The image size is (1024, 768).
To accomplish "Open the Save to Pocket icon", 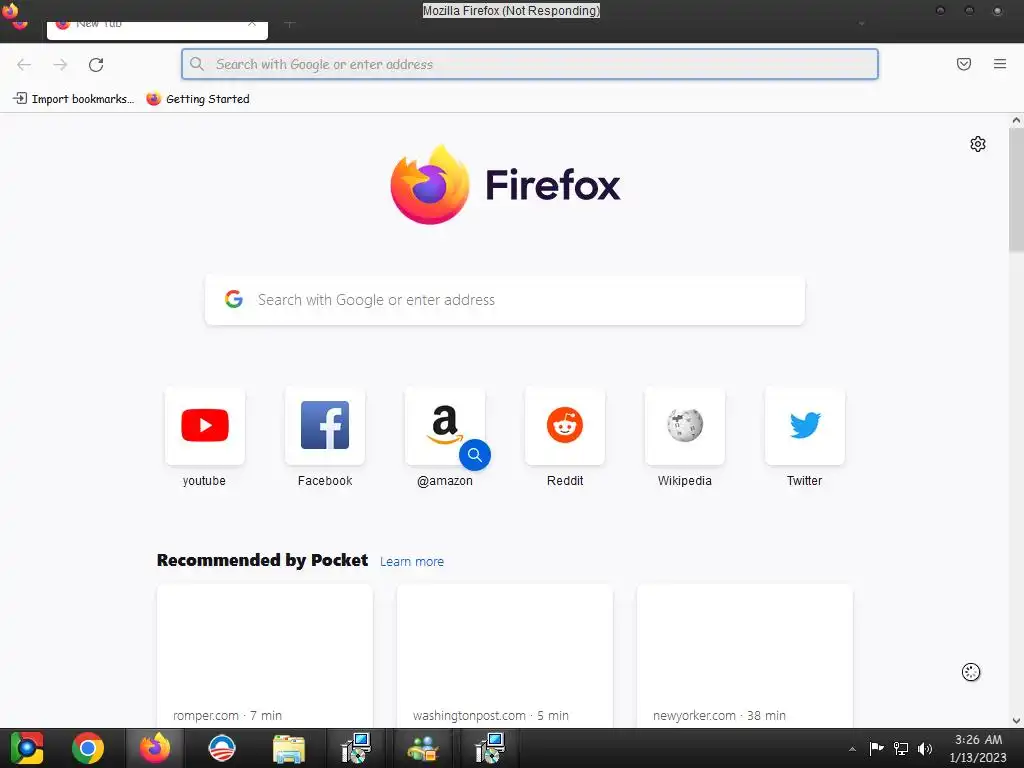I will click(963, 64).
